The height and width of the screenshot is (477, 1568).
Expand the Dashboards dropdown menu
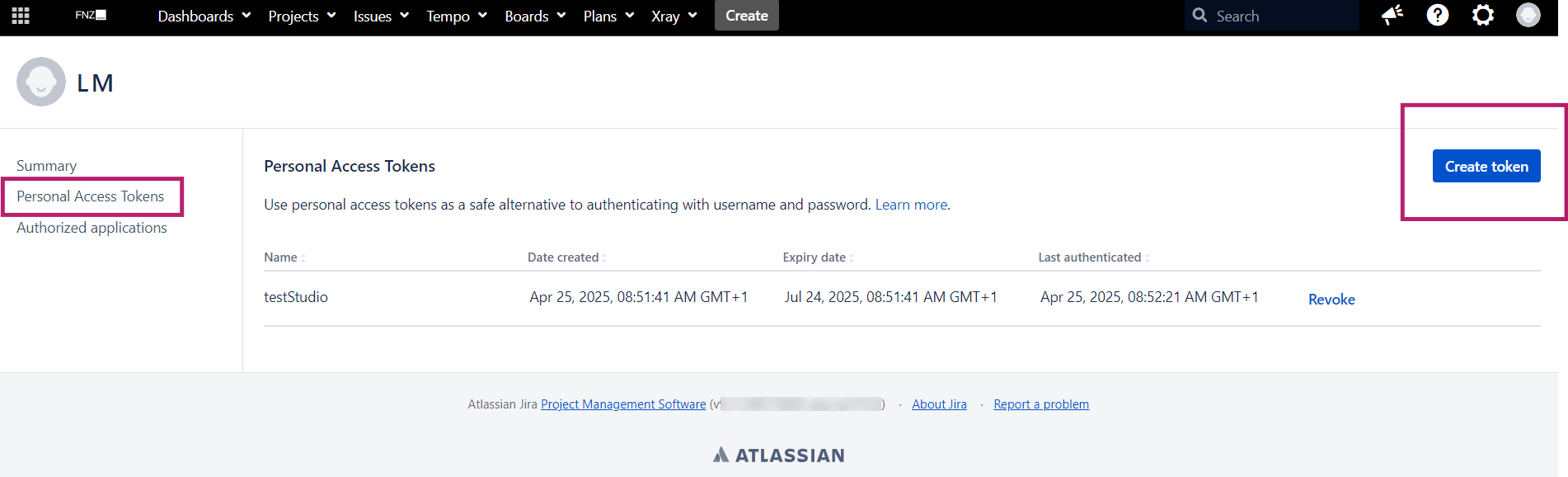pyautogui.click(x=204, y=16)
